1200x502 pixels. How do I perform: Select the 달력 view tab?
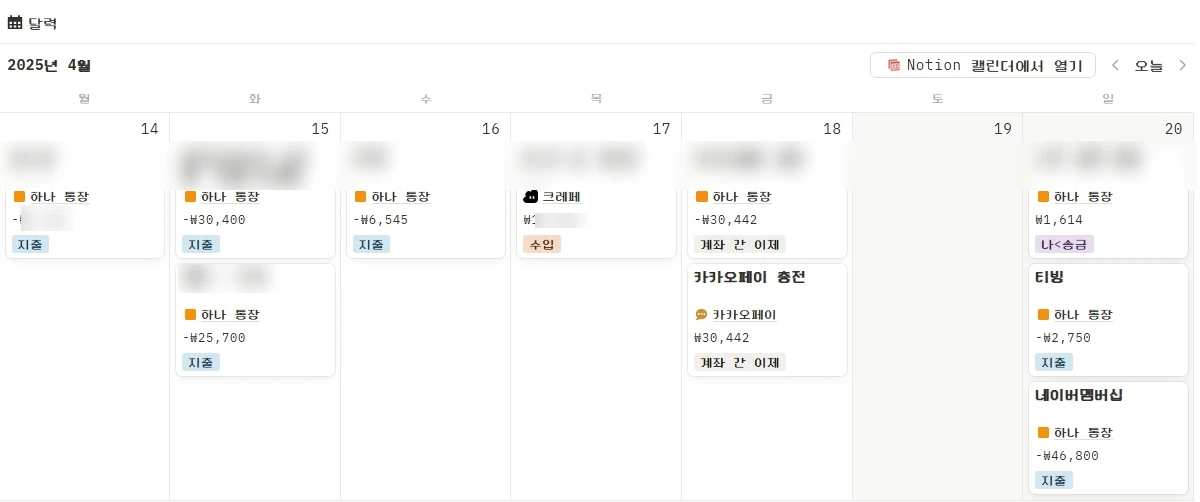pos(32,22)
